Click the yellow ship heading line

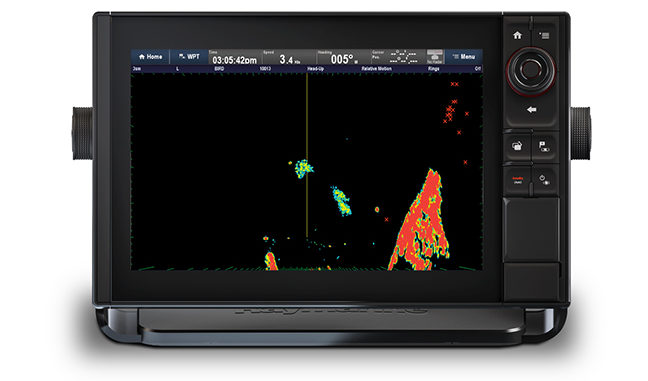(307, 155)
